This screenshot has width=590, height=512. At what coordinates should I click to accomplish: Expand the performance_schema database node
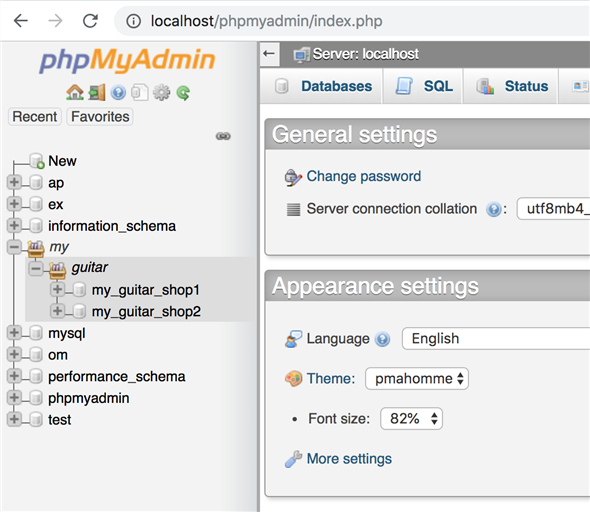(x=14, y=376)
